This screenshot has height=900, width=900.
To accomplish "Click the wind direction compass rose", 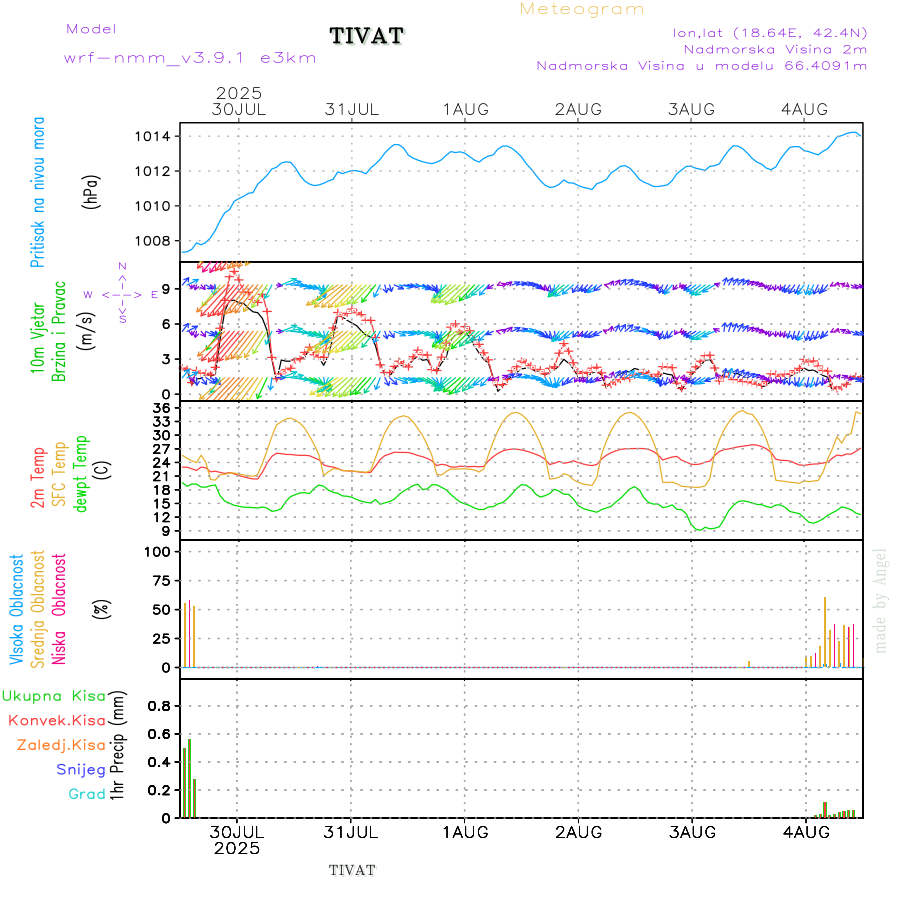I will pyautogui.click(x=122, y=294).
